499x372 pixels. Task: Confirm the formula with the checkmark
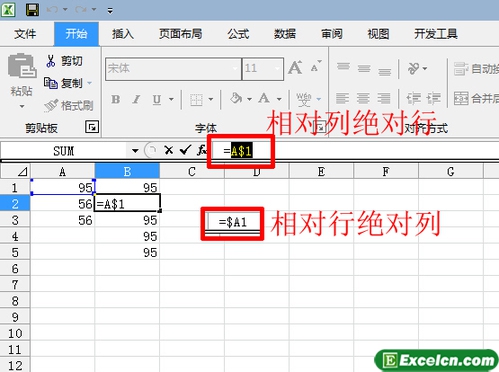pos(185,150)
